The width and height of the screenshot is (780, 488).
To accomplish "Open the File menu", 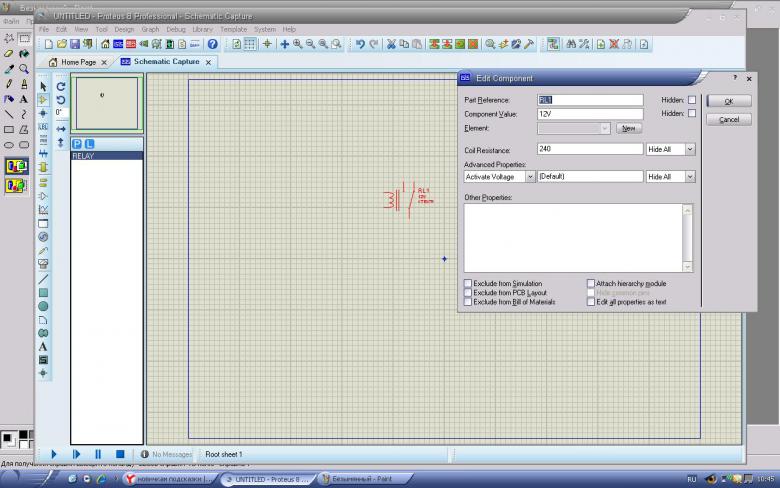I will 44,29.
